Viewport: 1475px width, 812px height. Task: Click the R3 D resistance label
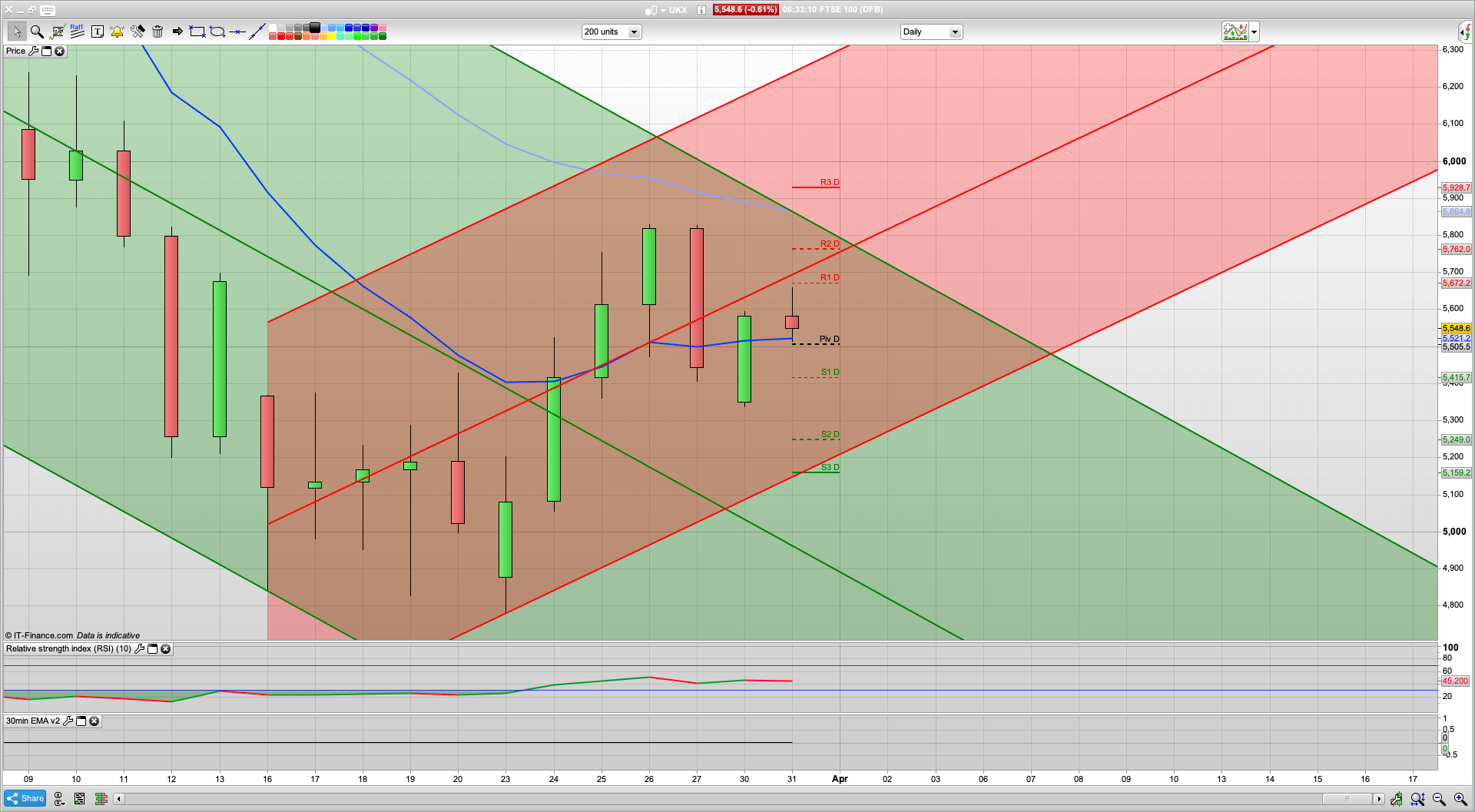(830, 182)
